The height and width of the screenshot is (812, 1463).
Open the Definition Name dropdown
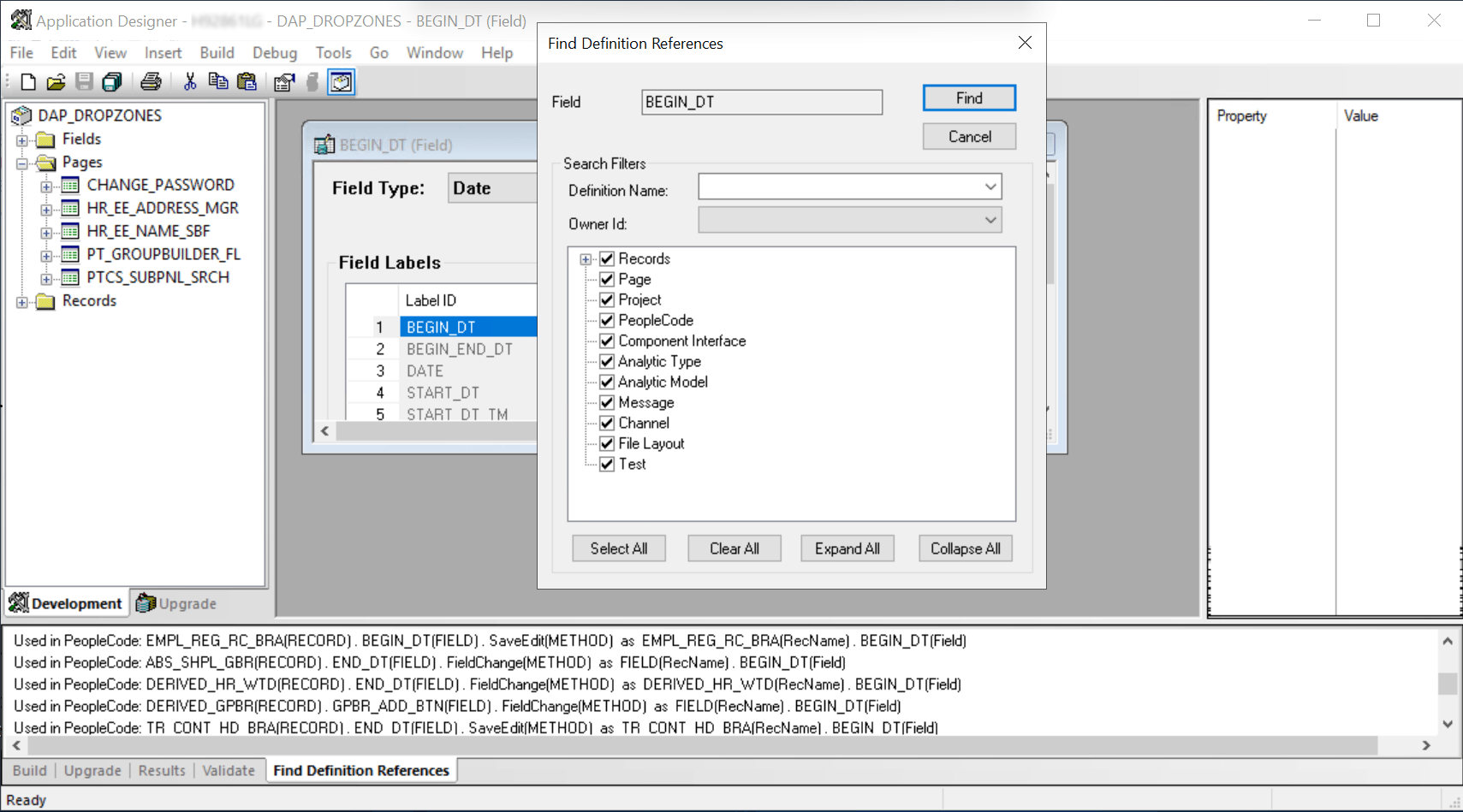990,187
